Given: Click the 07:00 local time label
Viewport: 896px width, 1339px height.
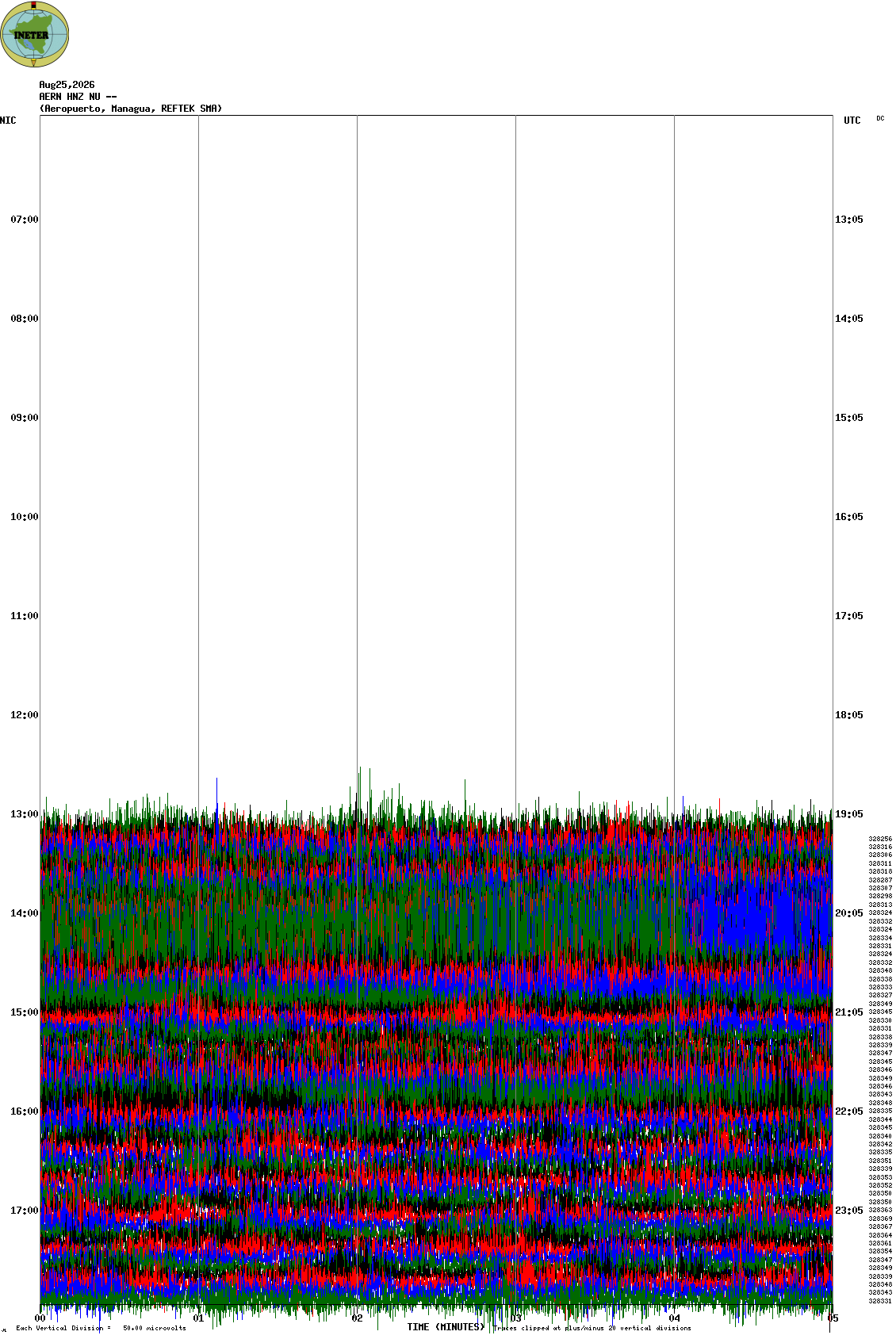Looking at the screenshot, I should tap(25, 220).
